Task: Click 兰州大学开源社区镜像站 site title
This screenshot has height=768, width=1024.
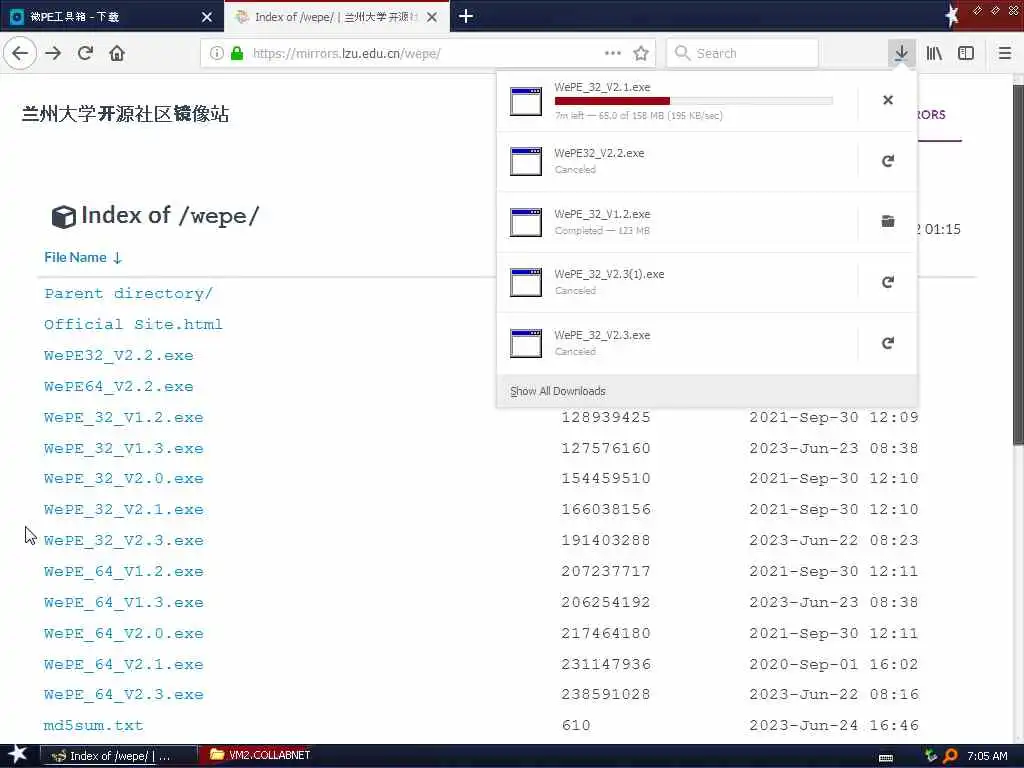Action: 125,114
